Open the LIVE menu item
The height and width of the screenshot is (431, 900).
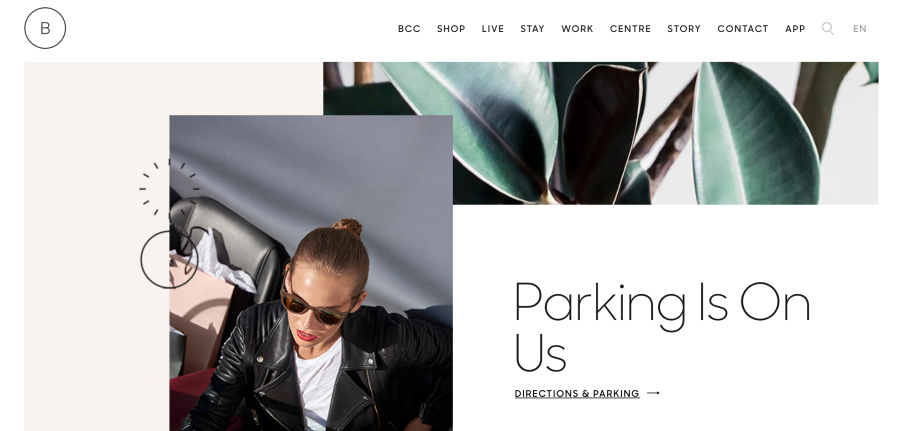click(492, 29)
